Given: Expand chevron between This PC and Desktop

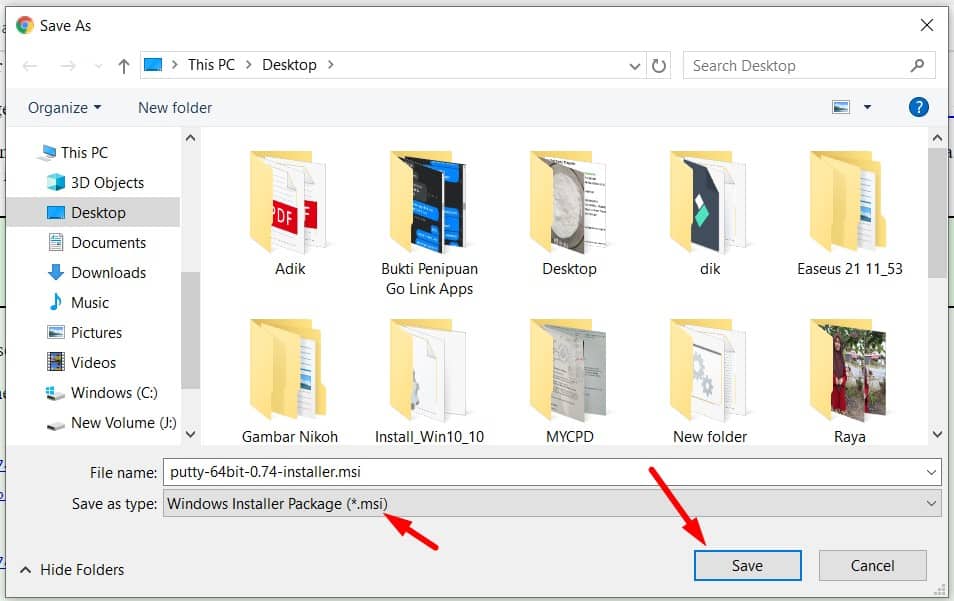Looking at the screenshot, I should tap(248, 65).
